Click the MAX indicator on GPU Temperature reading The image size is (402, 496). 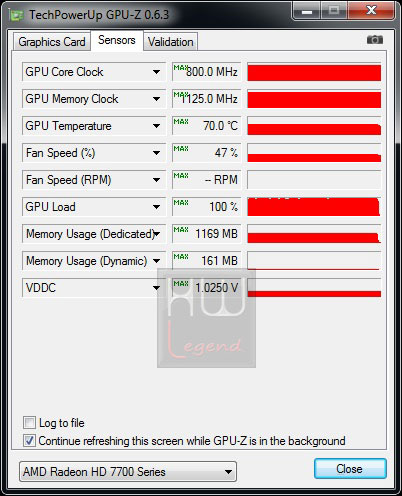tap(181, 122)
